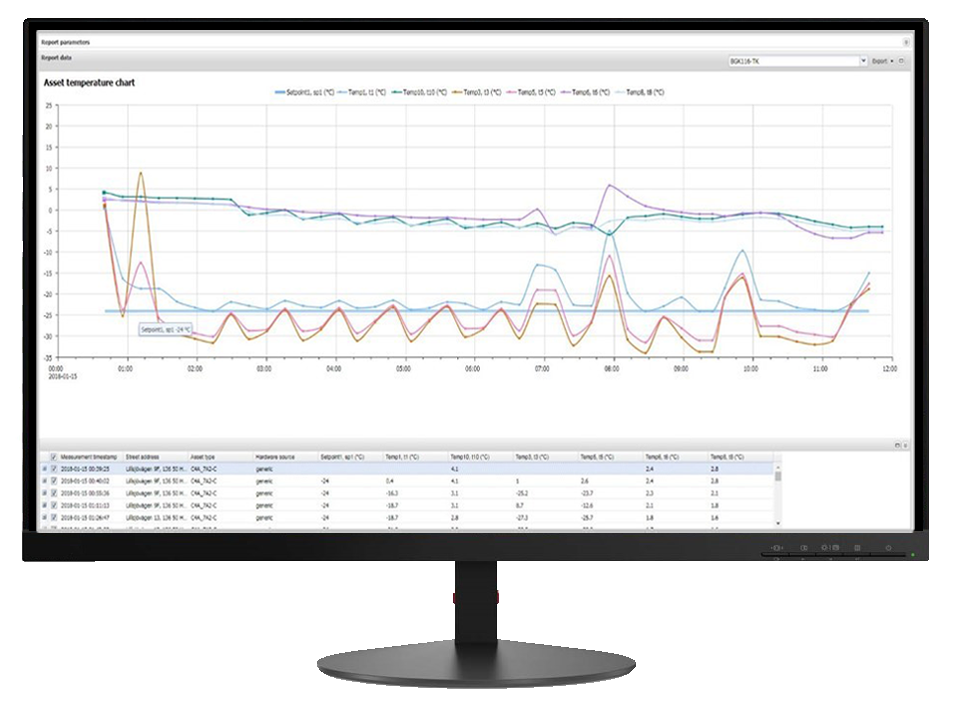This screenshot has width=960, height=720.
Task: Click the Setpoint1, sp1 (°C) column header
Action: 350,457
